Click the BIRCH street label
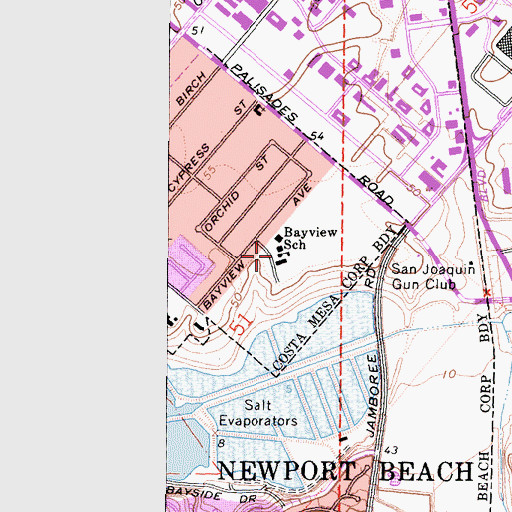 point(191,89)
